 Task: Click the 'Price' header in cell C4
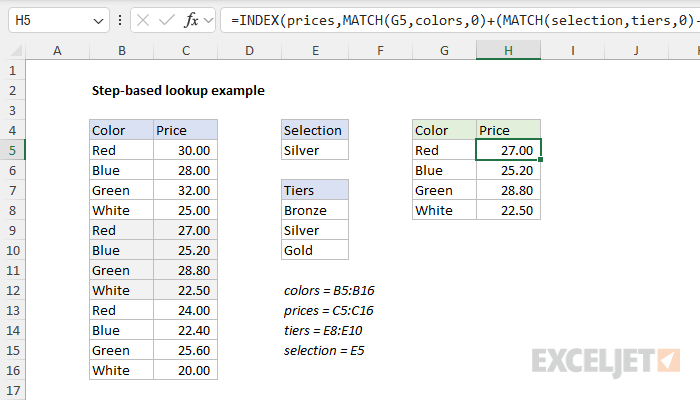point(186,130)
